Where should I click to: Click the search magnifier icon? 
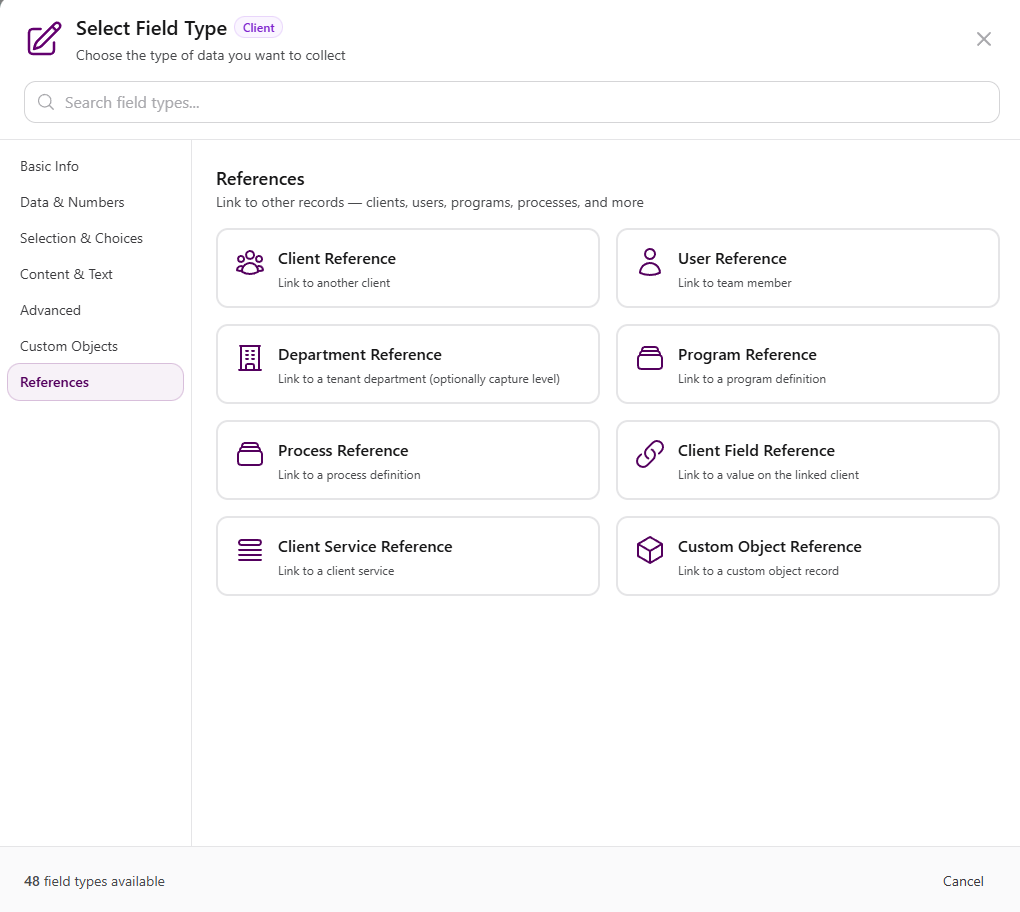(x=46, y=102)
